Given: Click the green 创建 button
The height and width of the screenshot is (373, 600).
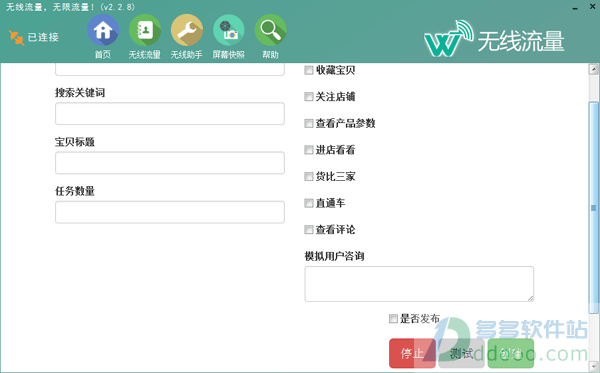Looking at the screenshot, I should tap(510, 353).
